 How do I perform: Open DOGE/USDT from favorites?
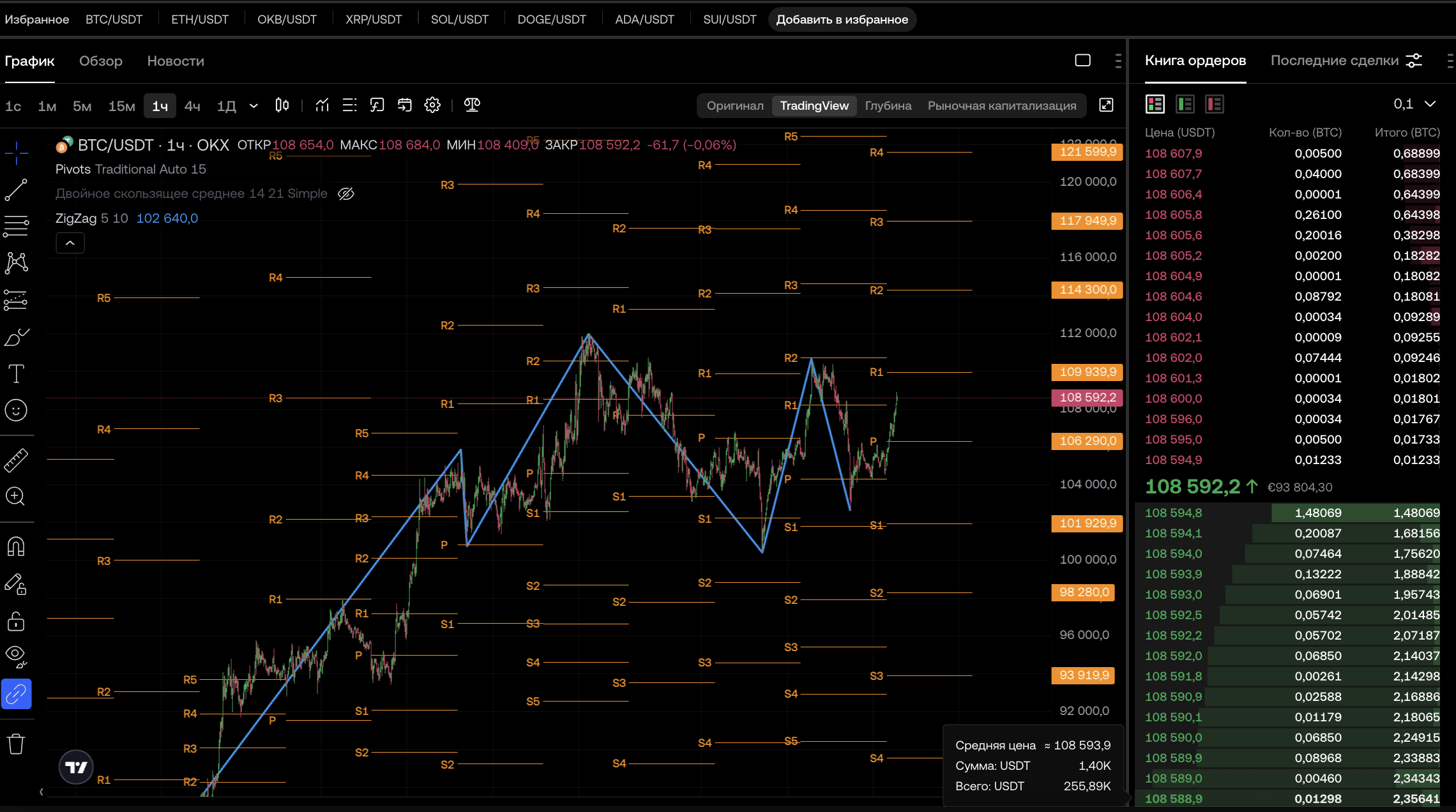(552, 19)
